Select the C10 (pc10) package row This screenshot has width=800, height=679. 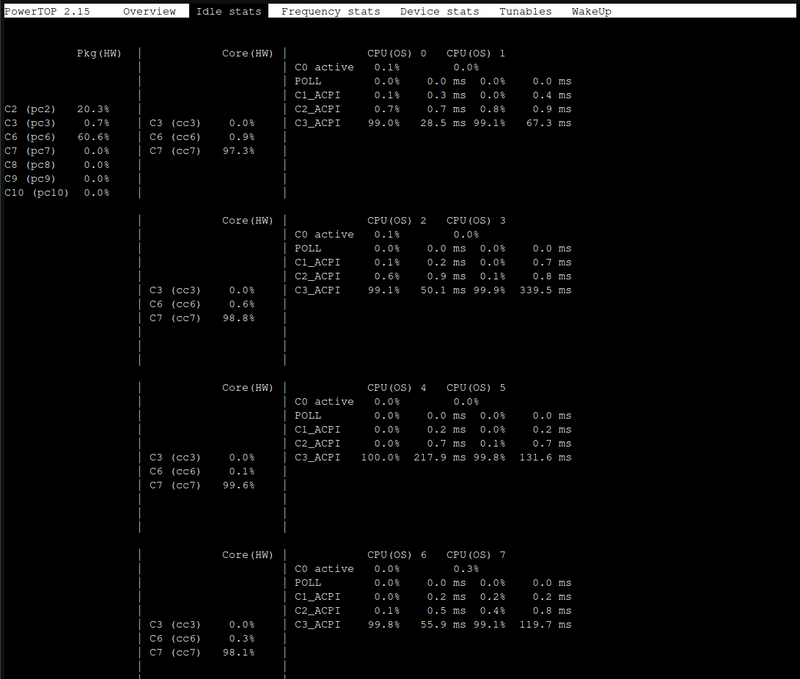point(57,192)
